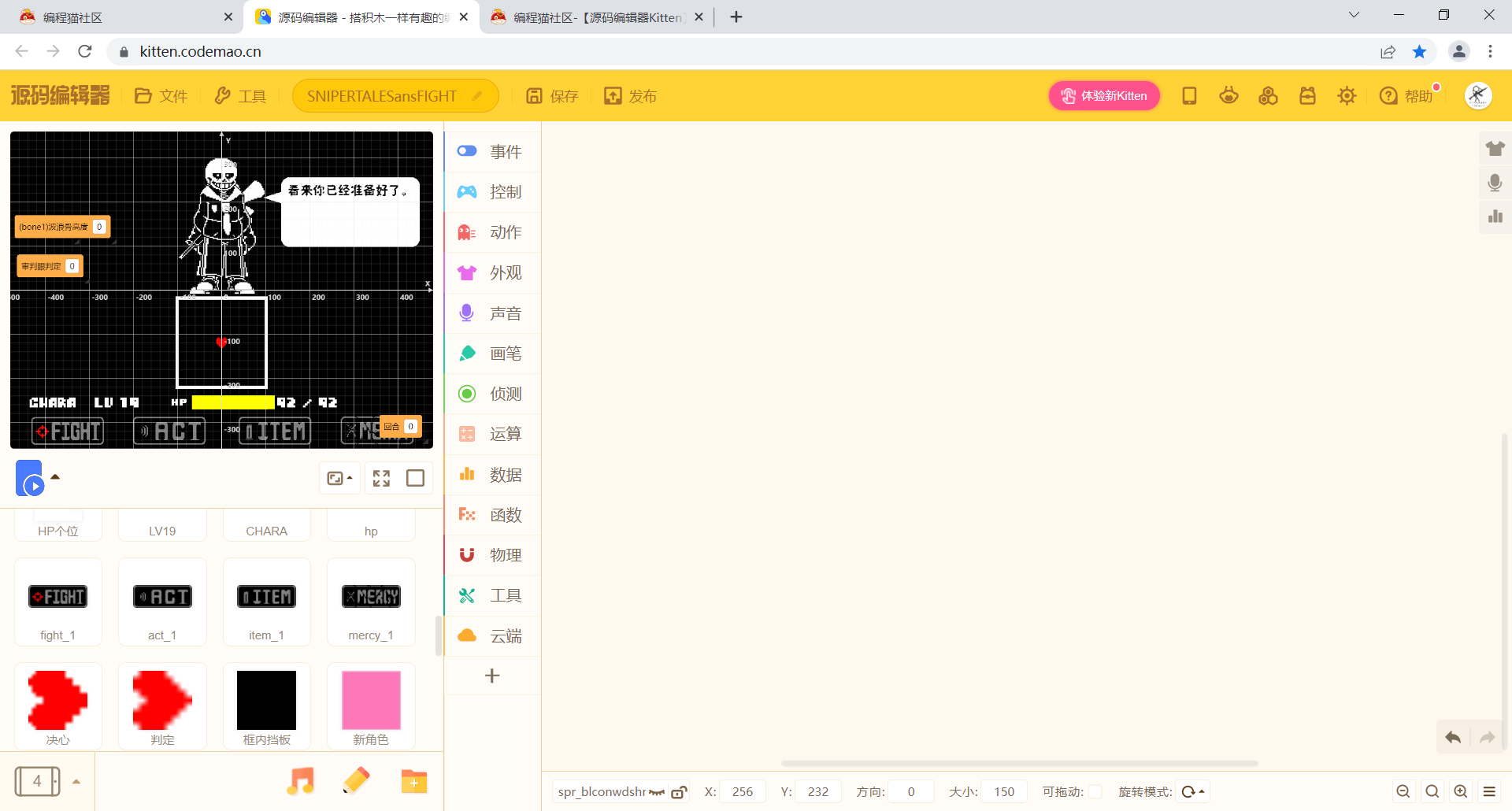Add a new block category with plus
Viewport: 1512px width, 811px height.
(492, 676)
